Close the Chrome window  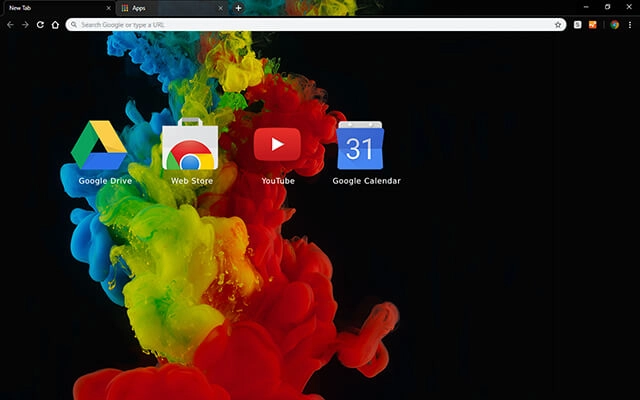(x=629, y=7)
